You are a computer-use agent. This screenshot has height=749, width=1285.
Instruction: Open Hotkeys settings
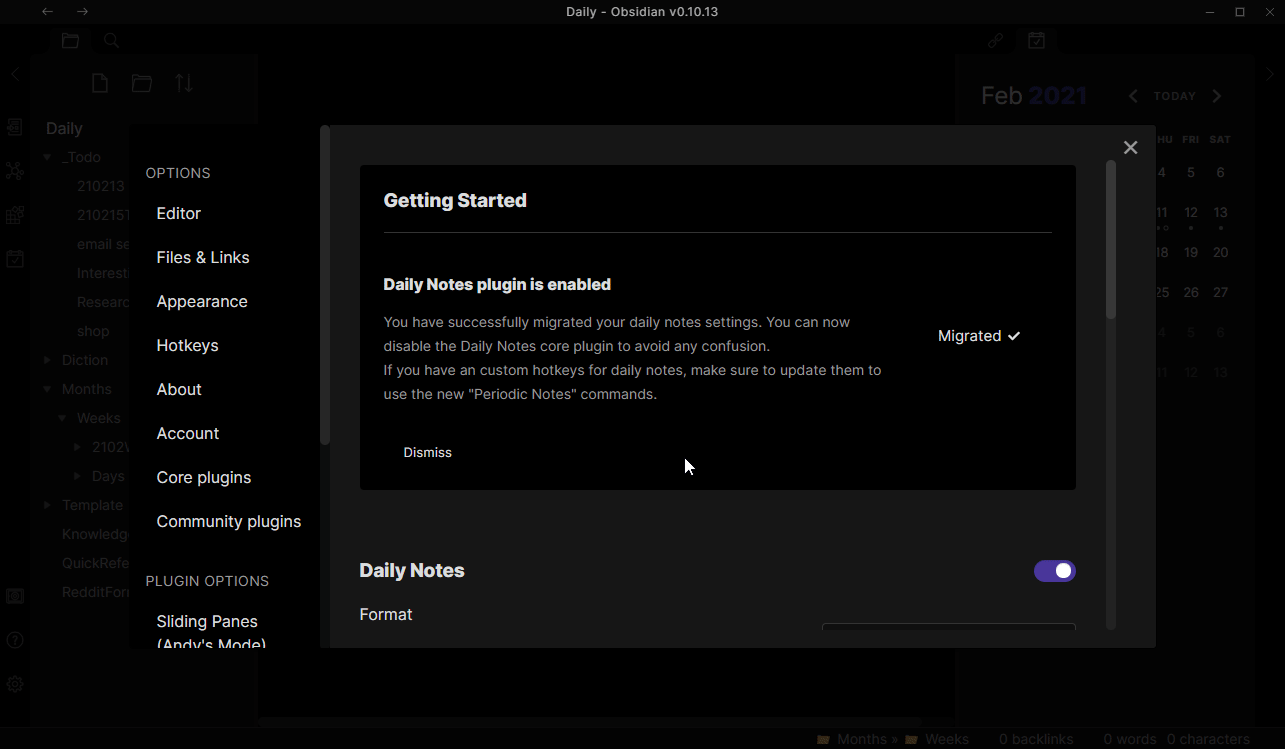pyautogui.click(x=188, y=345)
